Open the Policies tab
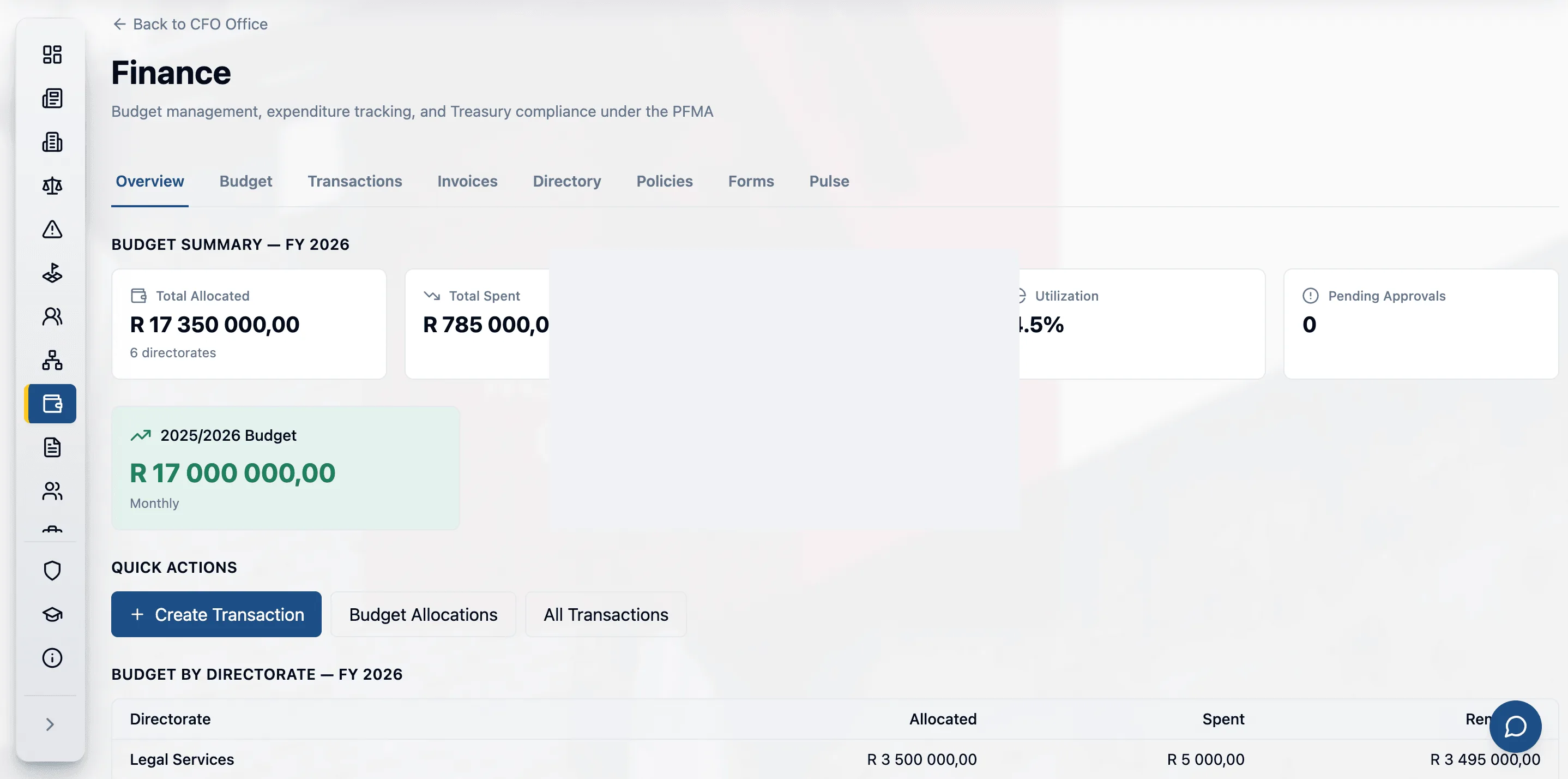Image resolution: width=1568 pixels, height=779 pixels. point(665,182)
